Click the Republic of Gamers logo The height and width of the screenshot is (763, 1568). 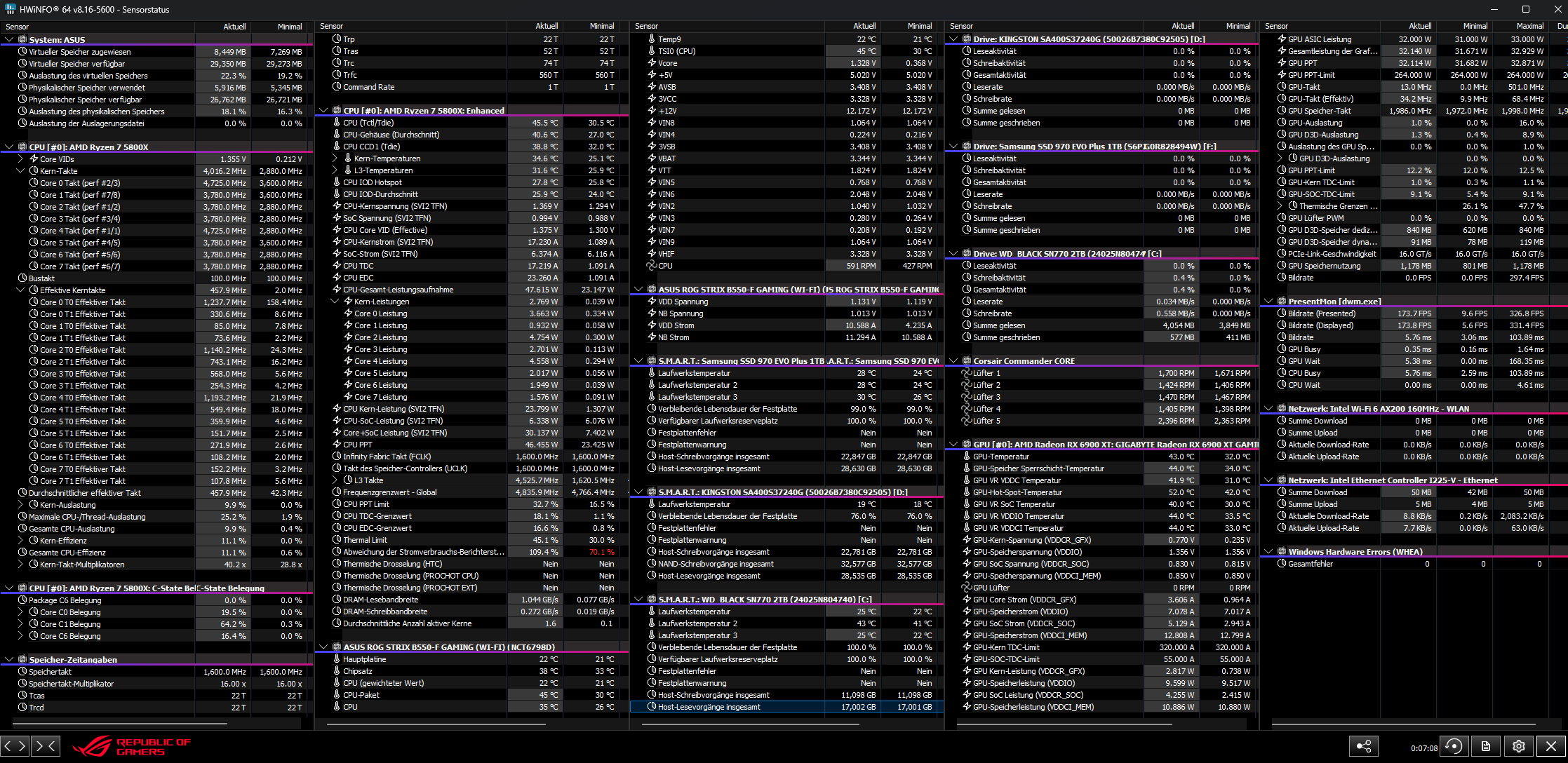132,746
